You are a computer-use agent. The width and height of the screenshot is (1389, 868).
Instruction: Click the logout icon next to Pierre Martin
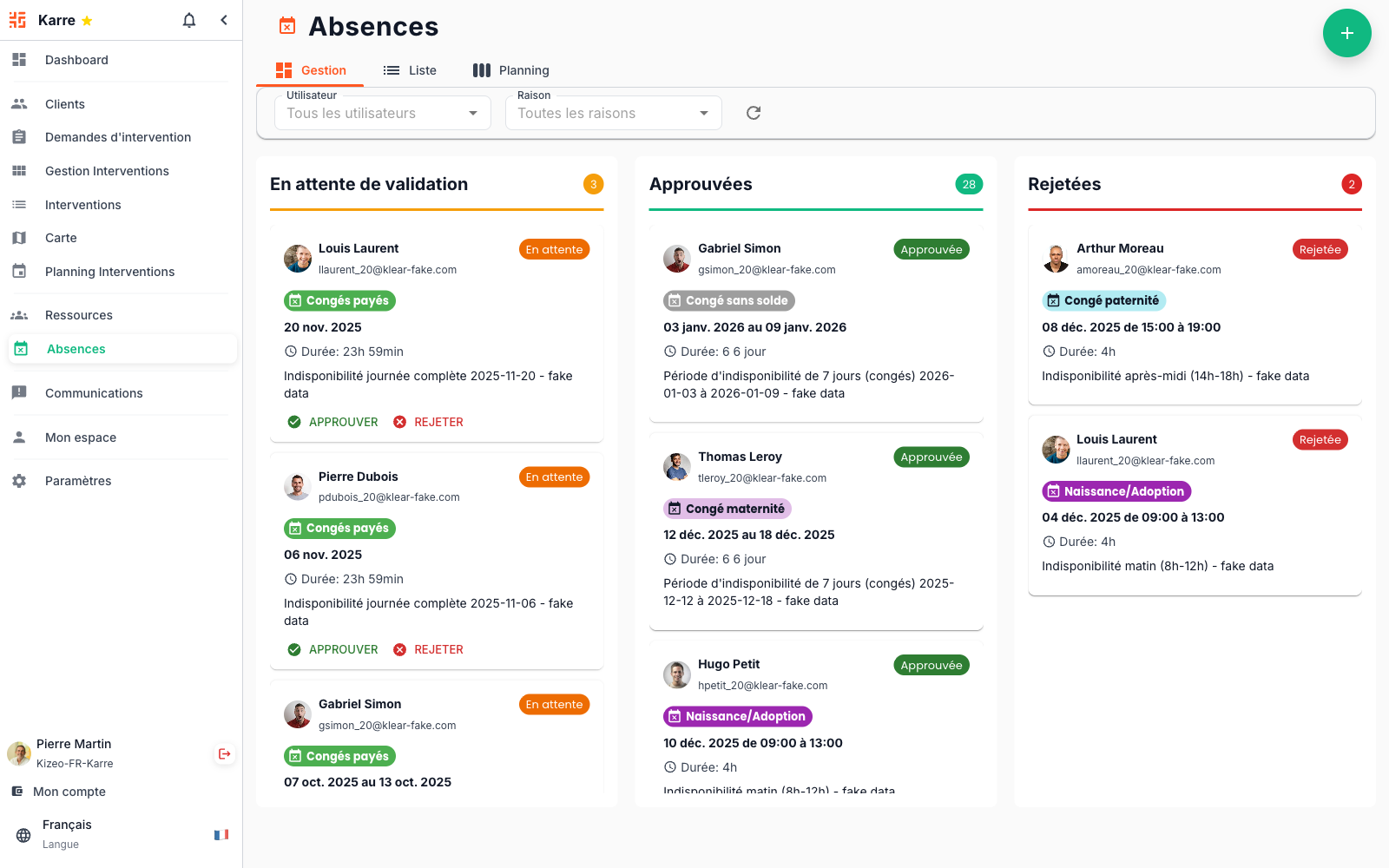(x=224, y=753)
